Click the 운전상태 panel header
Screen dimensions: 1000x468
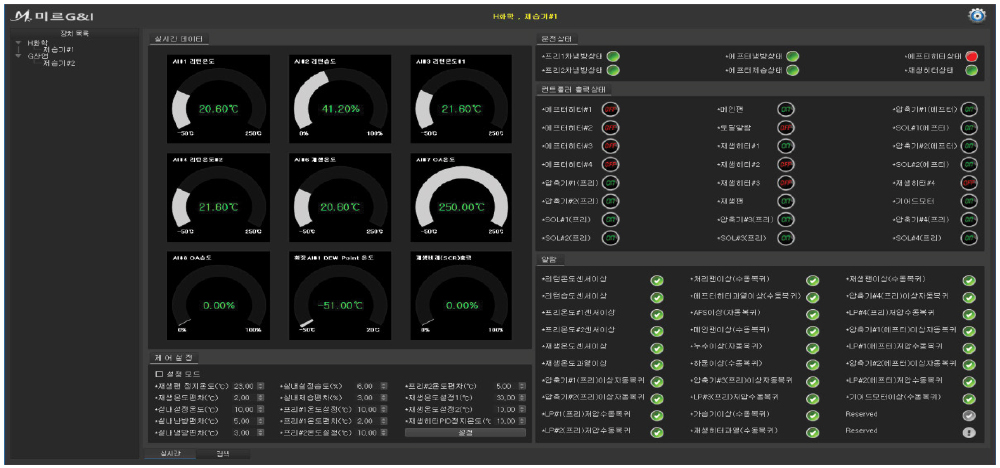pyautogui.click(x=557, y=40)
